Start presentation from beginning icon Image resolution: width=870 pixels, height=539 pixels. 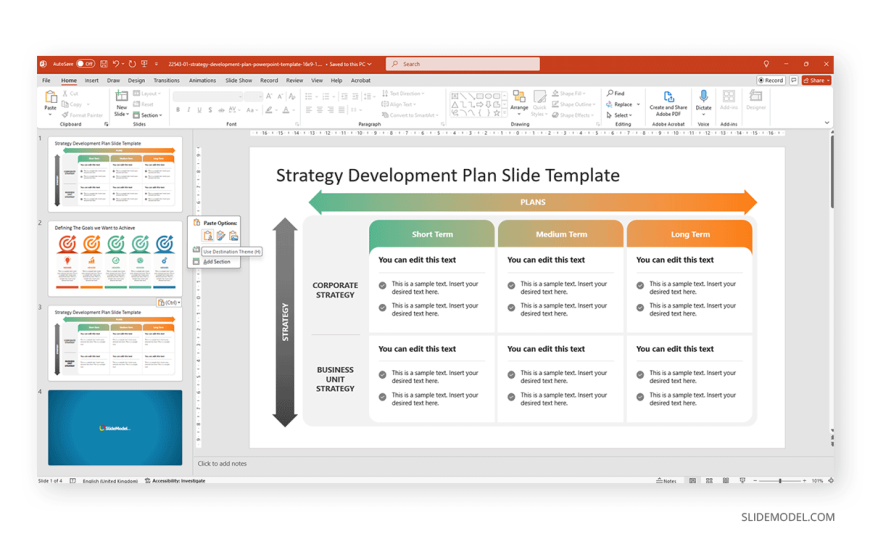coord(144,64)
